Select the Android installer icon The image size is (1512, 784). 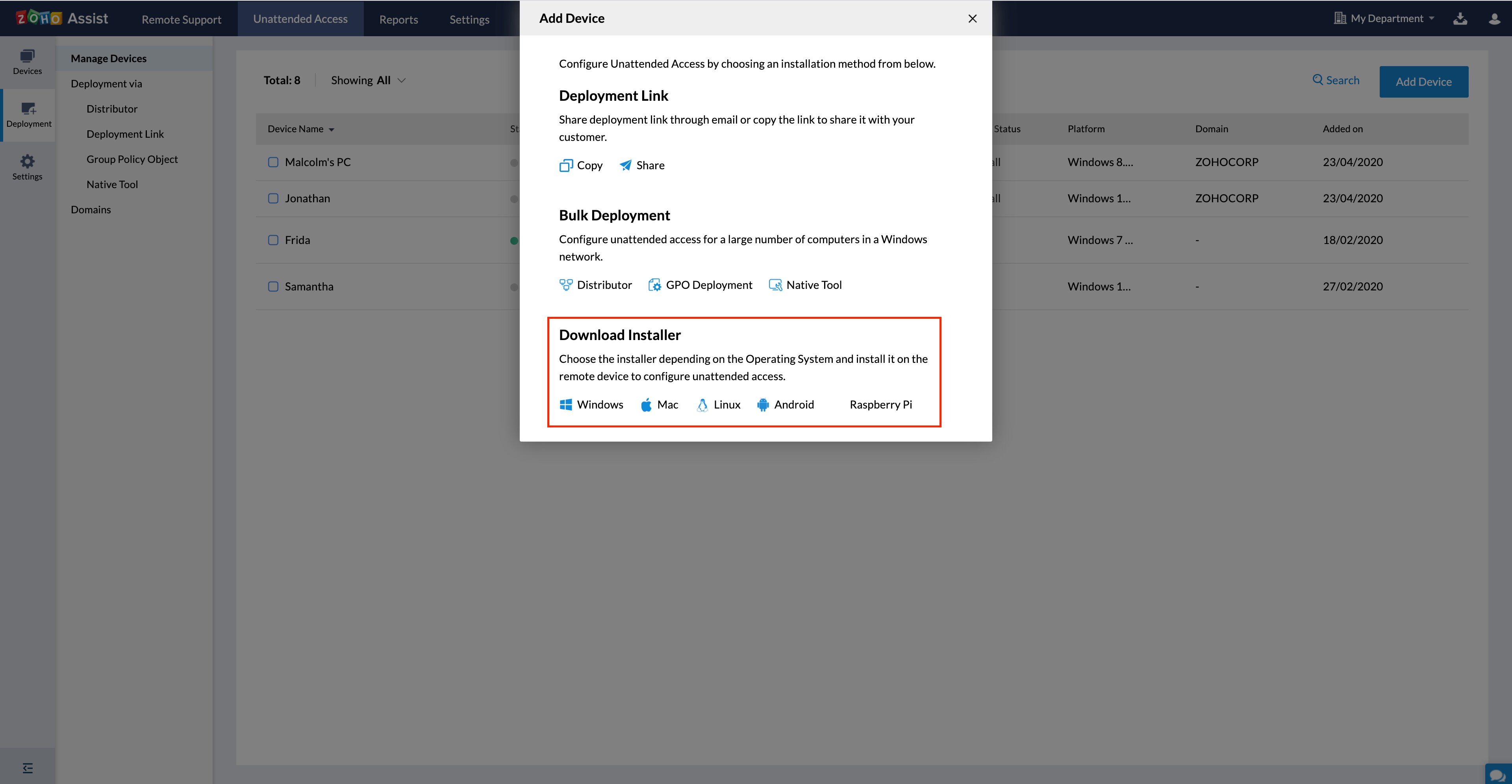762,404
